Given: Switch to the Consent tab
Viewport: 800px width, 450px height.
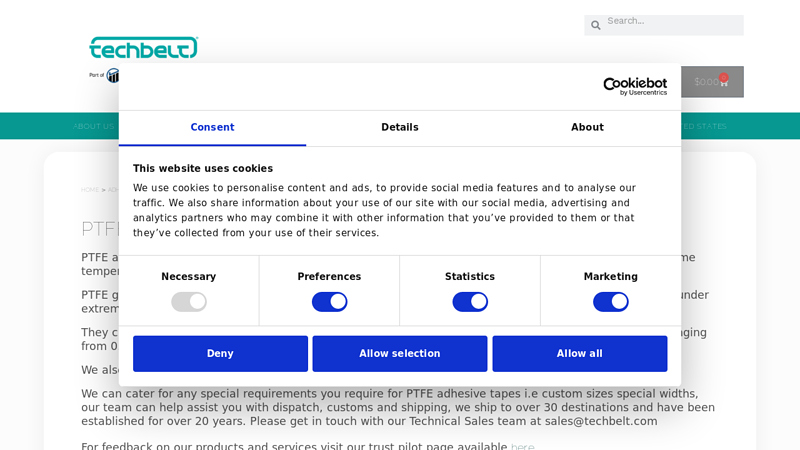Looking at the screenshot, I should coord(212,128).
